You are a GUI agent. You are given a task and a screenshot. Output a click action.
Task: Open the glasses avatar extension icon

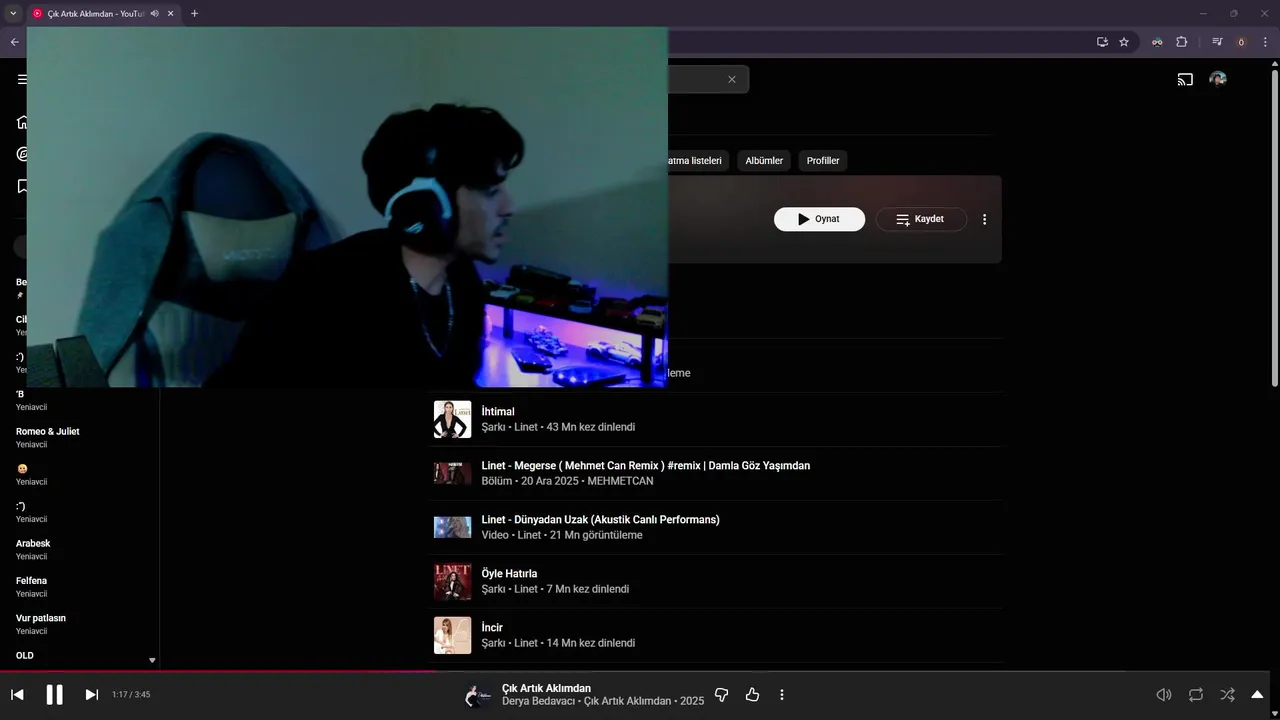(1157, 42)
